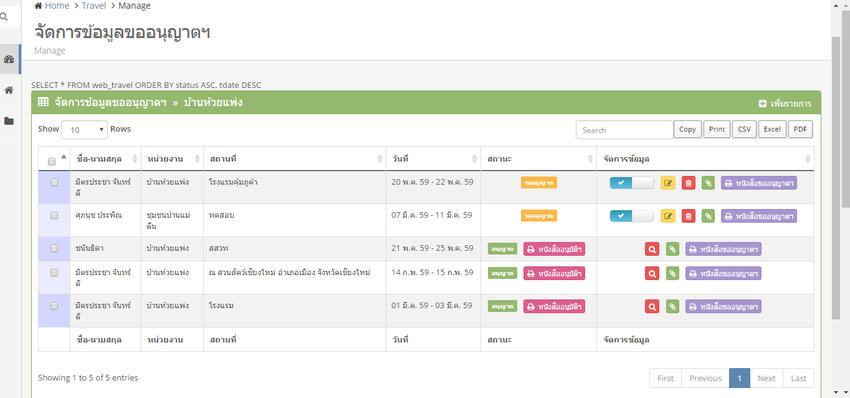Image resolution: width=850 pixels, height=398 pixels.
Task: Export the table as PDF
Action: tap(800, 130)
